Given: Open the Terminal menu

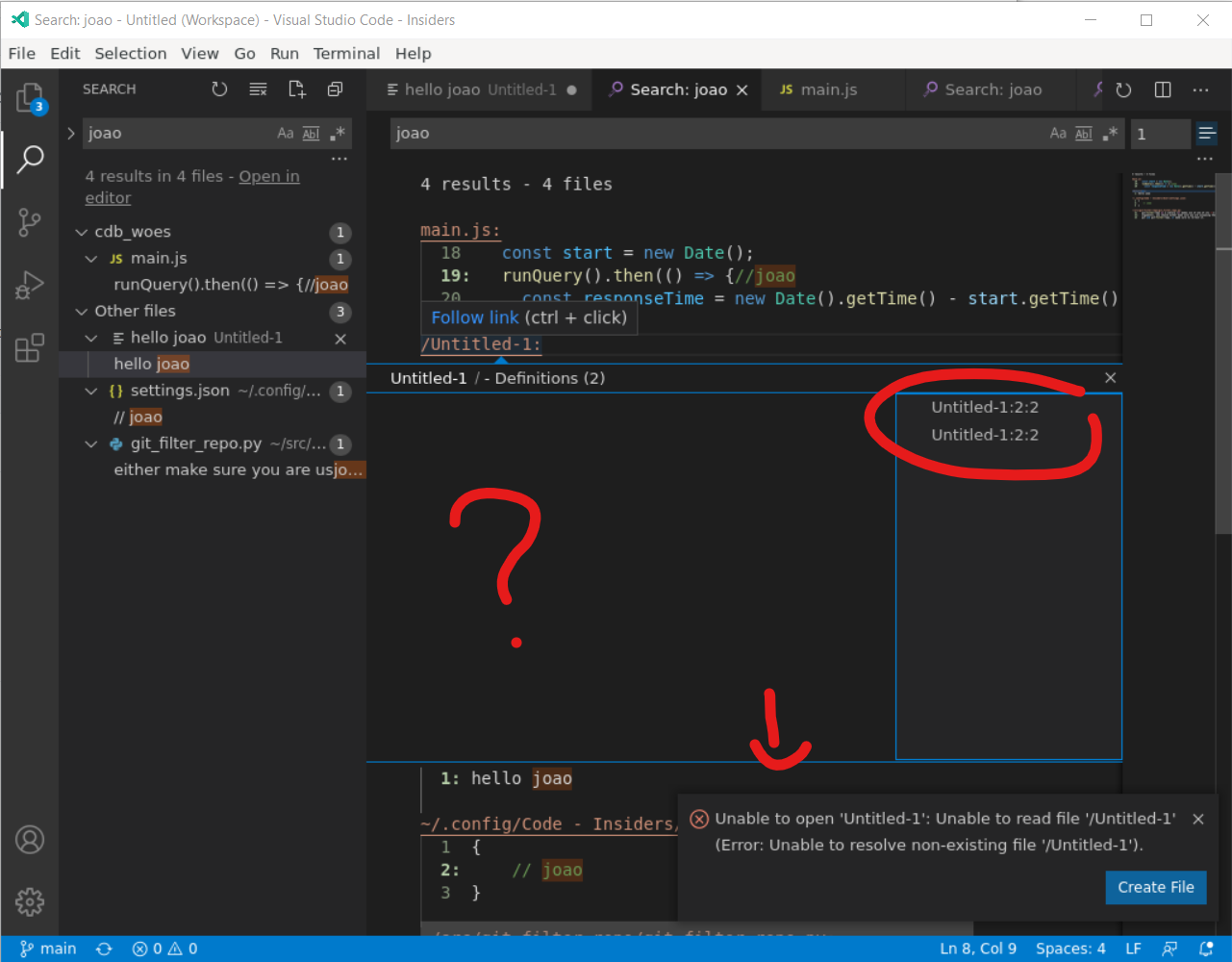Looking at the screenshot, I should [x=346, y=54].
